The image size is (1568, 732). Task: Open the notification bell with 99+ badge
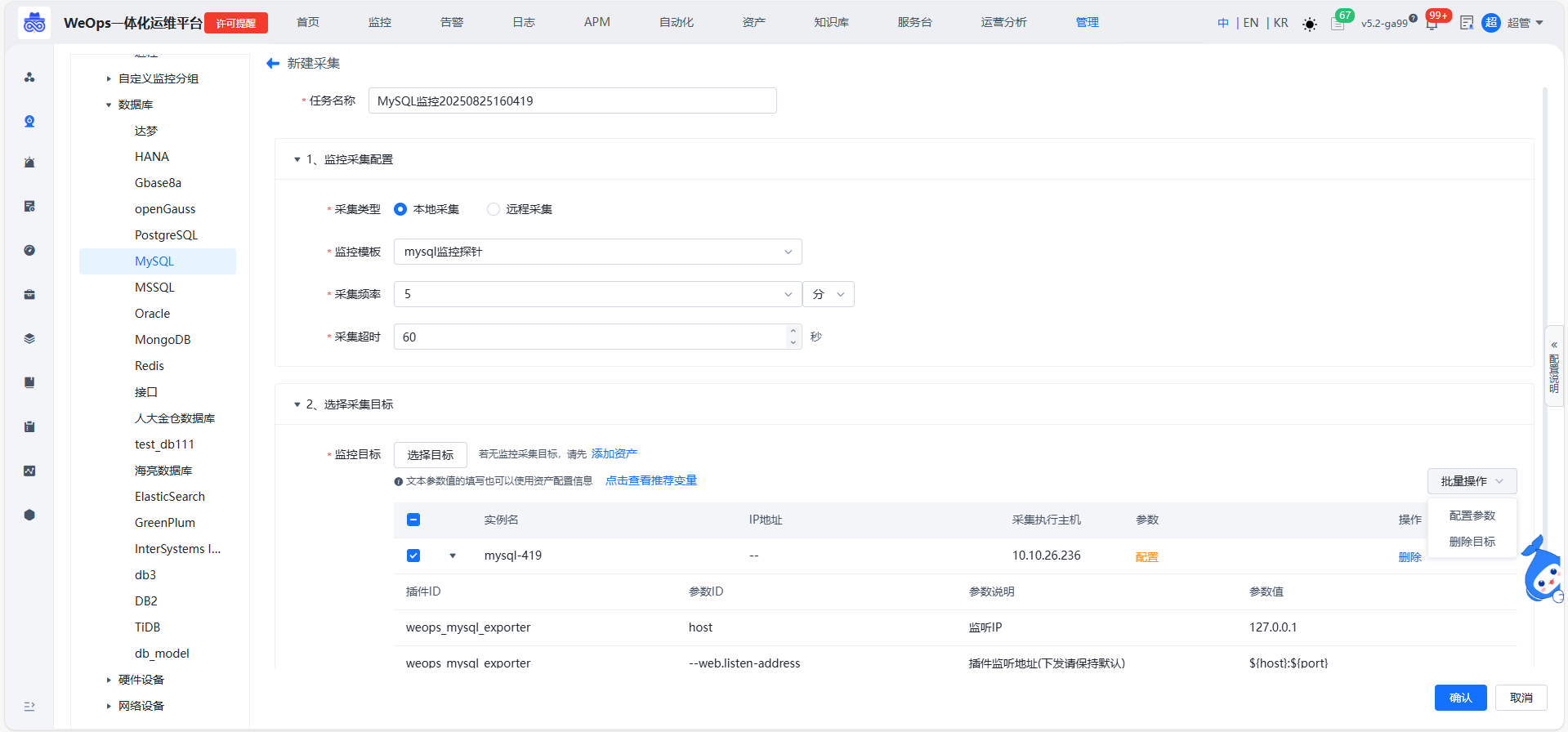(1432, 24)
